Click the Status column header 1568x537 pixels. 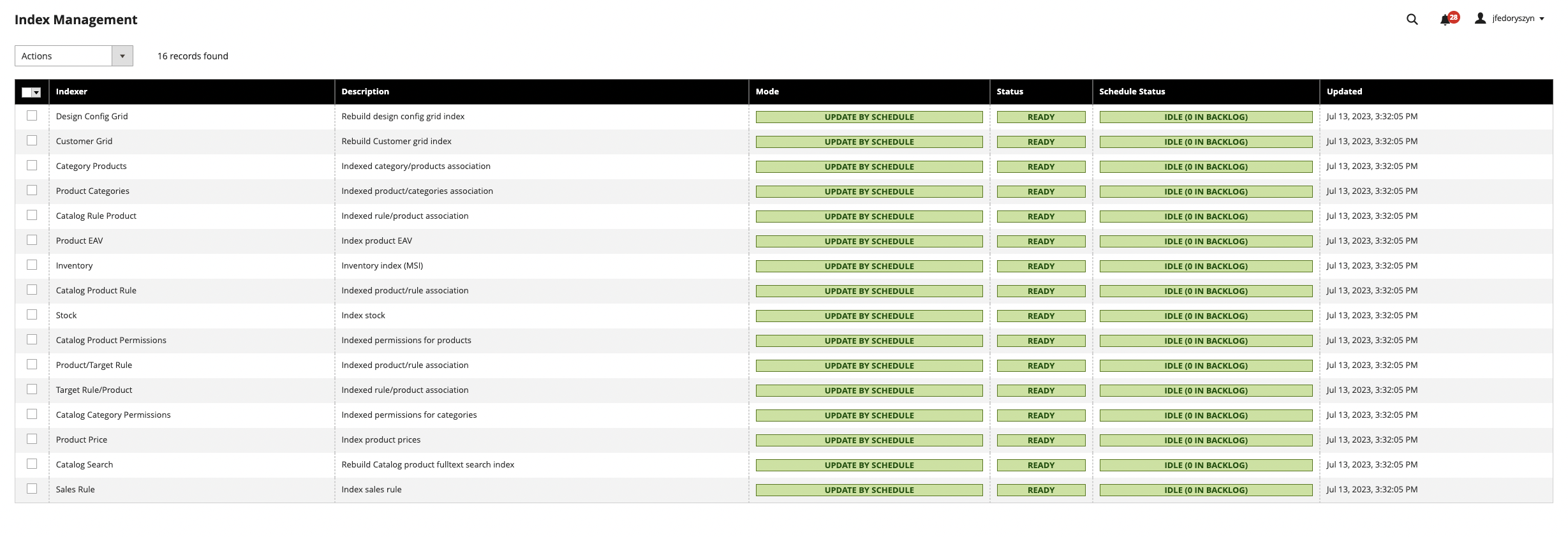1010,92
